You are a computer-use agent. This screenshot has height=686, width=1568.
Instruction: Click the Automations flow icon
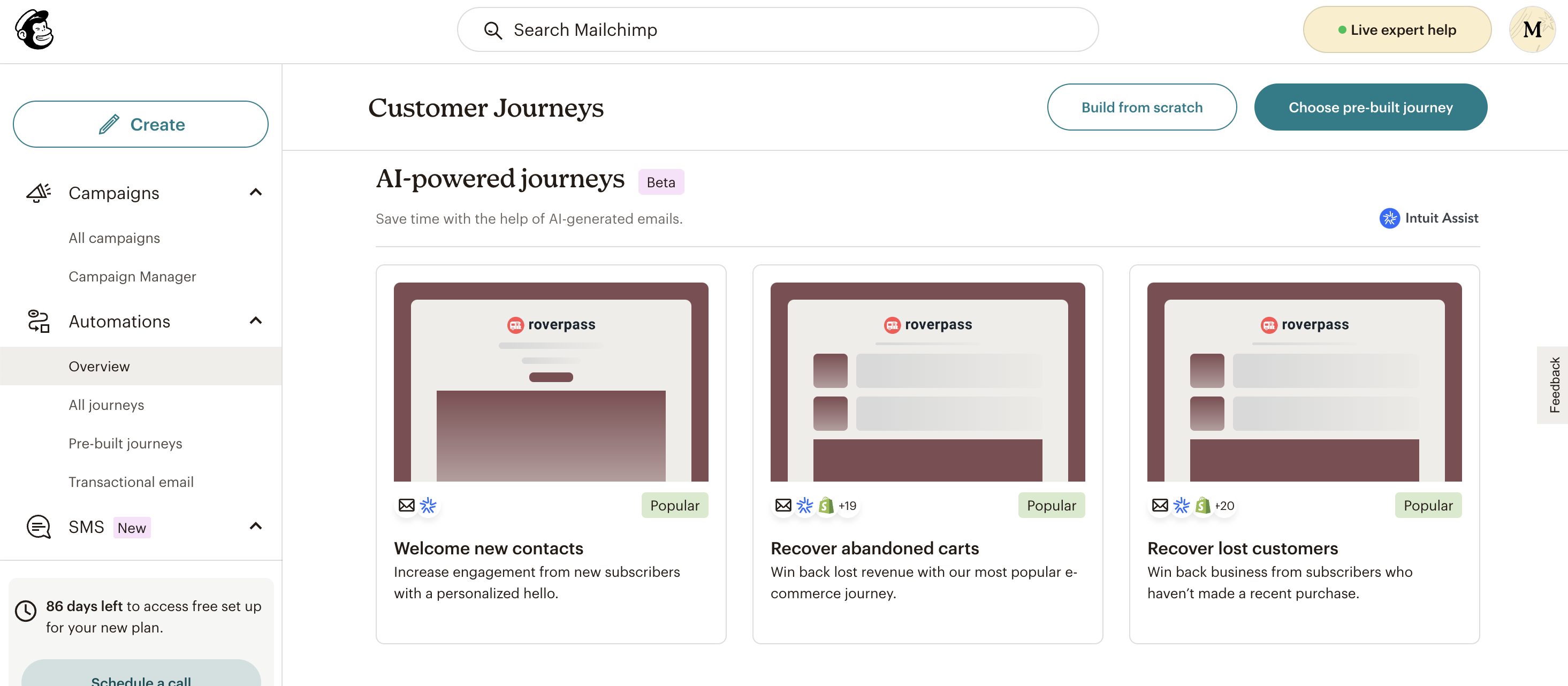(x=39, y=321)
